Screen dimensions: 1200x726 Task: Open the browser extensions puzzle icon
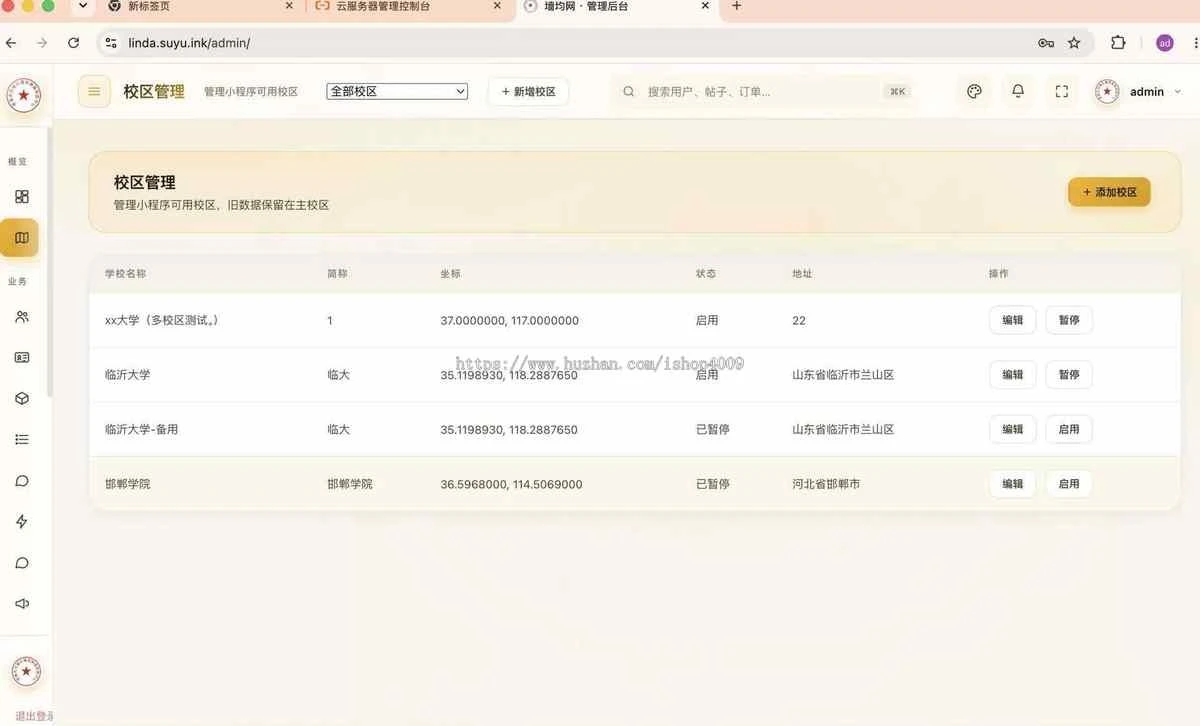(x=1118, y=43)
